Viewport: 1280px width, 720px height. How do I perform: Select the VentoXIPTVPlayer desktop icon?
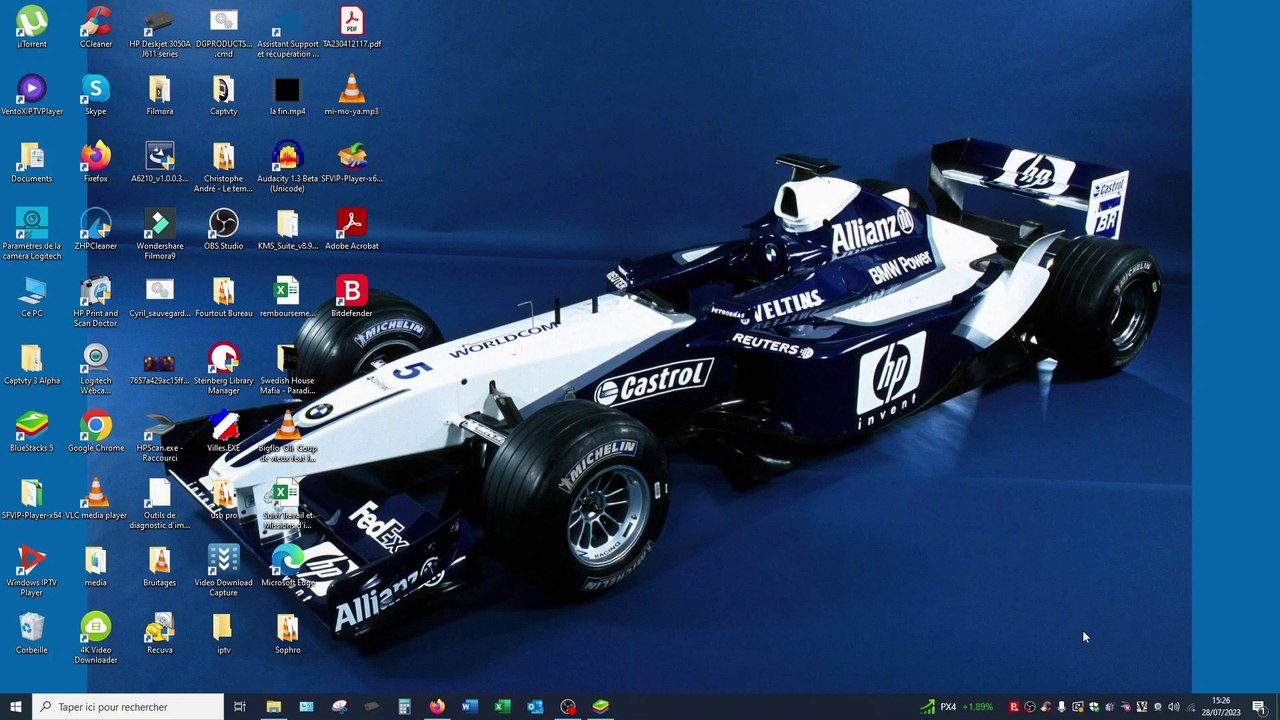tap(32, 95)
